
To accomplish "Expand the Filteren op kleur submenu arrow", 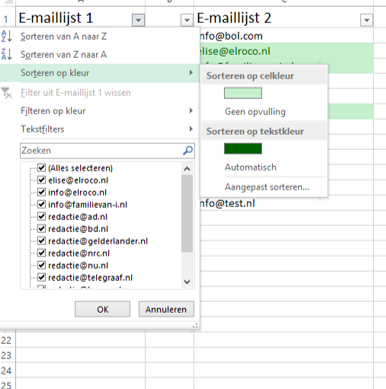I will pos(191,110).
